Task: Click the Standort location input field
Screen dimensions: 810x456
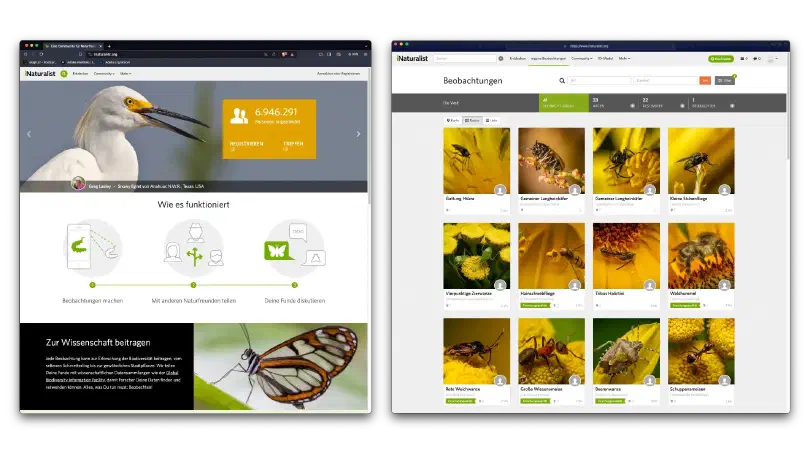Action: [x=665, y=81]
